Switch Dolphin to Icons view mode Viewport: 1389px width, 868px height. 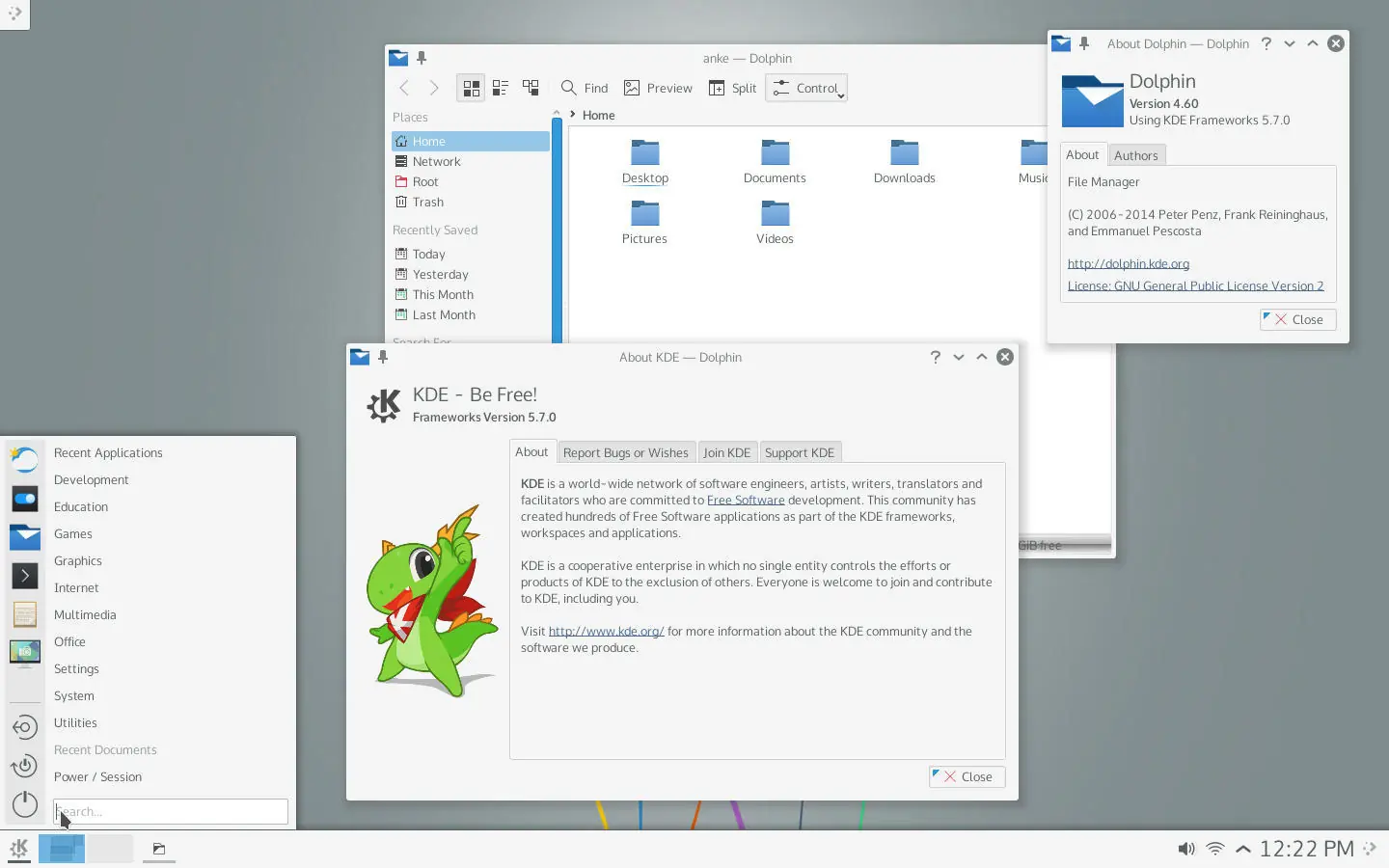coord(471,88)
